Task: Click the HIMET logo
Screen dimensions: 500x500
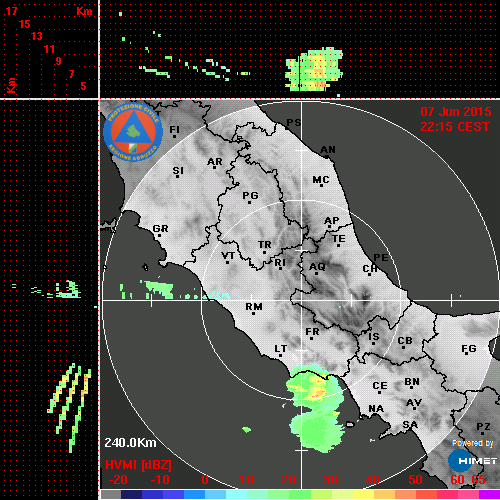Action: [x=472, y=460]
